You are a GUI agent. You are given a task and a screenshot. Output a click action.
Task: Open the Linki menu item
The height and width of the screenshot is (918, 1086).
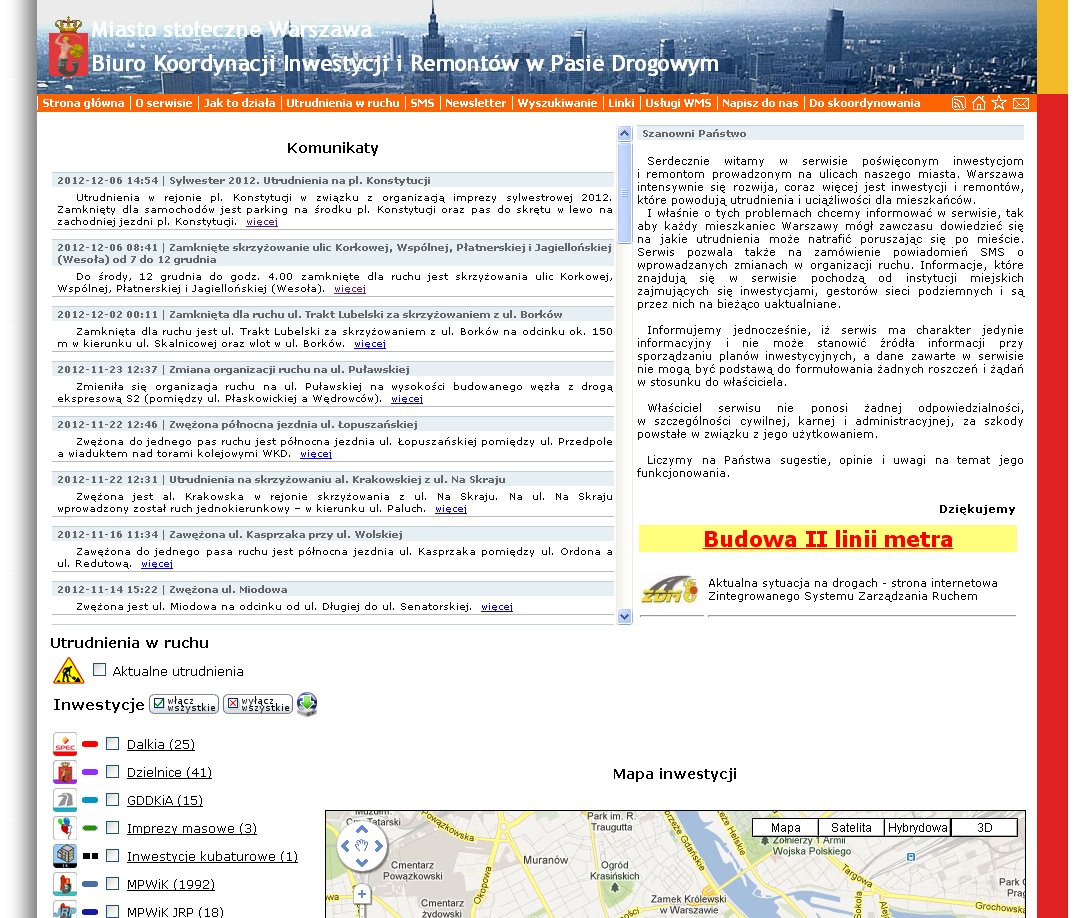click(x=621, y=103)
